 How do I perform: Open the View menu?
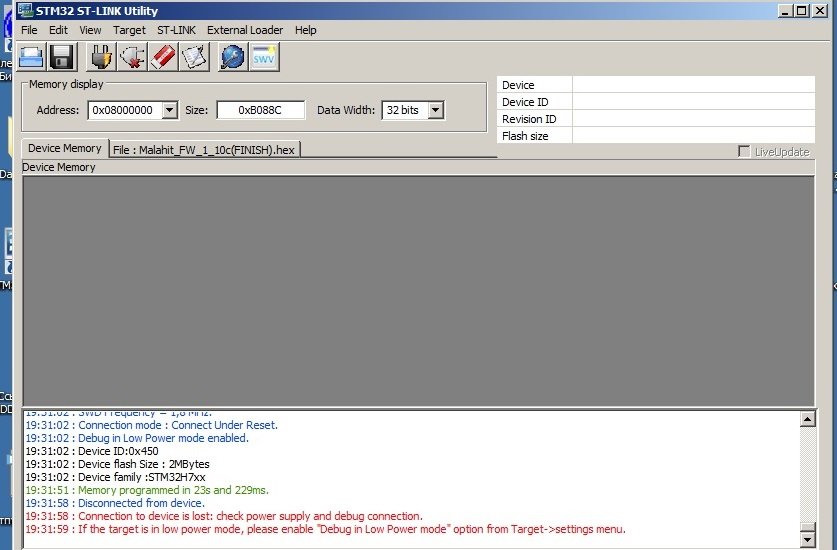pyautogui.click(x=90, y=30)
